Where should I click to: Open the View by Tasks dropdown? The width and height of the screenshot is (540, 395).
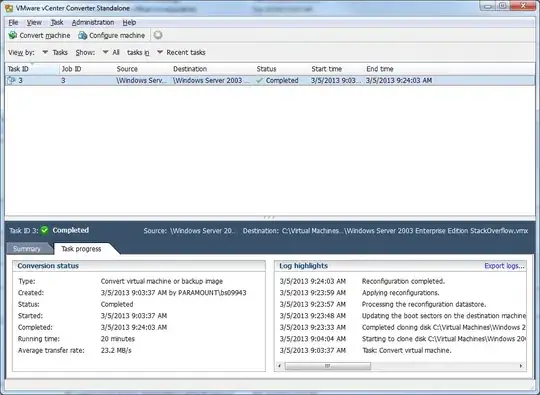click(x=45, y=52)
